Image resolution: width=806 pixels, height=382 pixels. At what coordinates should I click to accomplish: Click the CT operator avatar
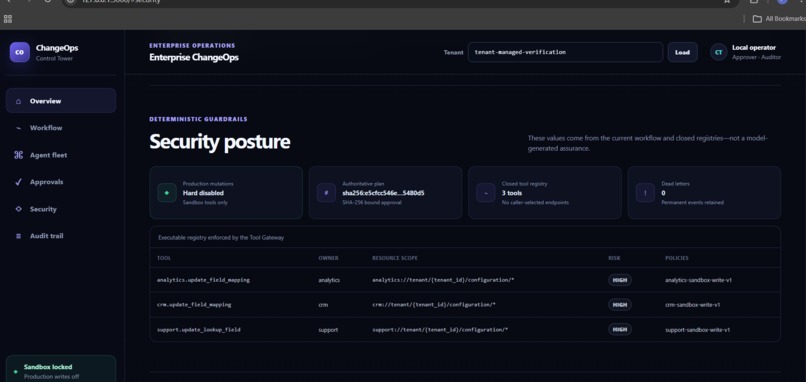tap(718, 52)
